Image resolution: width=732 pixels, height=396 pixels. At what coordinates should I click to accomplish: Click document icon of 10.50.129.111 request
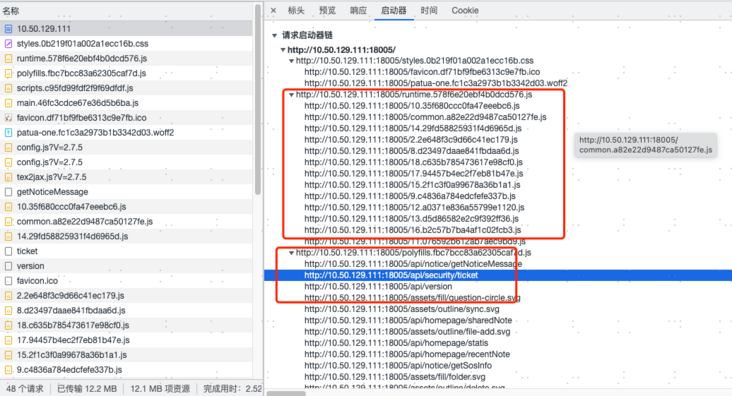pos(8,29)
